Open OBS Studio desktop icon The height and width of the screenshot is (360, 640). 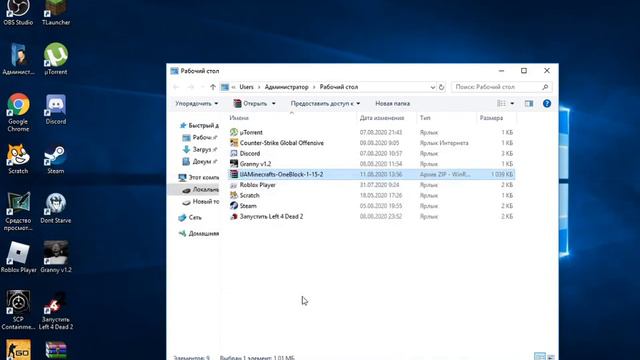18,13
